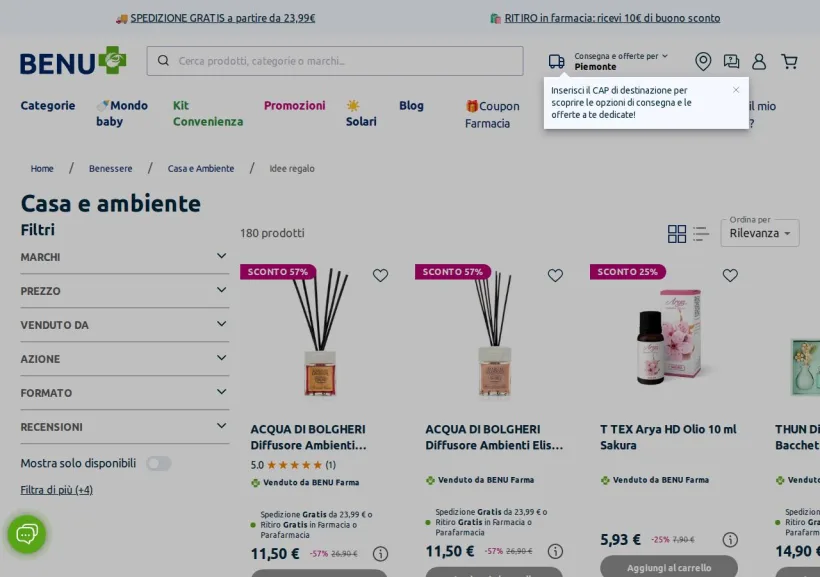Expand the RECENSIONI filter
The width and height of the screenshot is (820, 577).
(x=124, y=427)
